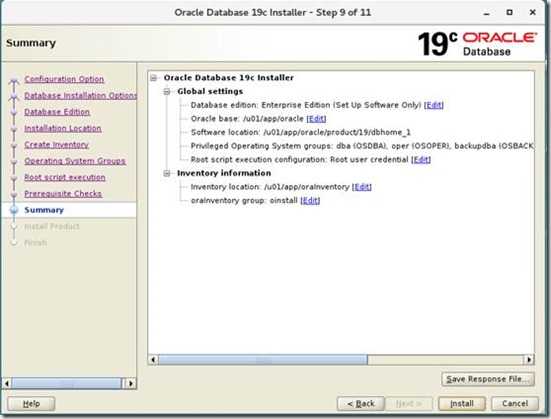This screenshot has width=551, height=419.
Task: Collapse the Global settings node
Action: coord(167,91)
